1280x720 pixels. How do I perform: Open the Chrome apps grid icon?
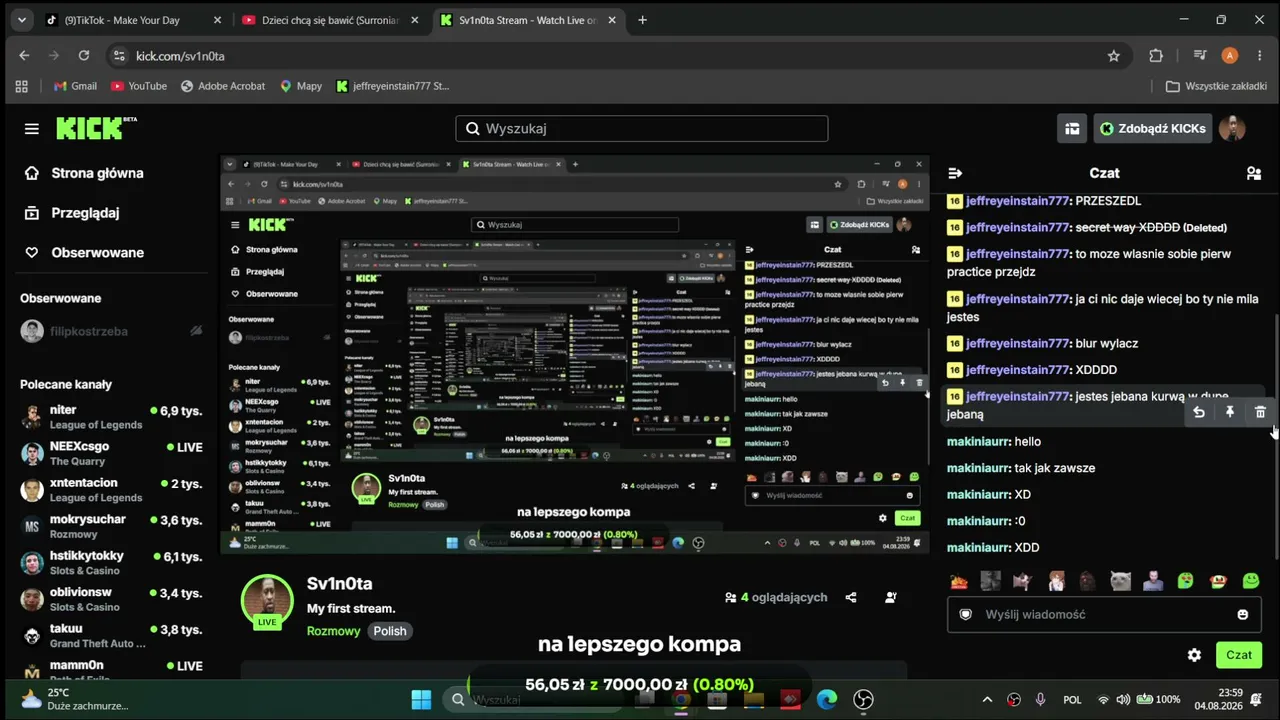pos(22,86)
